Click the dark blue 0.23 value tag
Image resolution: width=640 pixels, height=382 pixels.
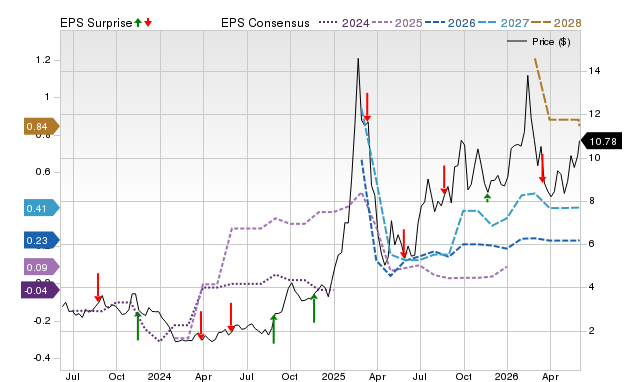pos(41,240)
